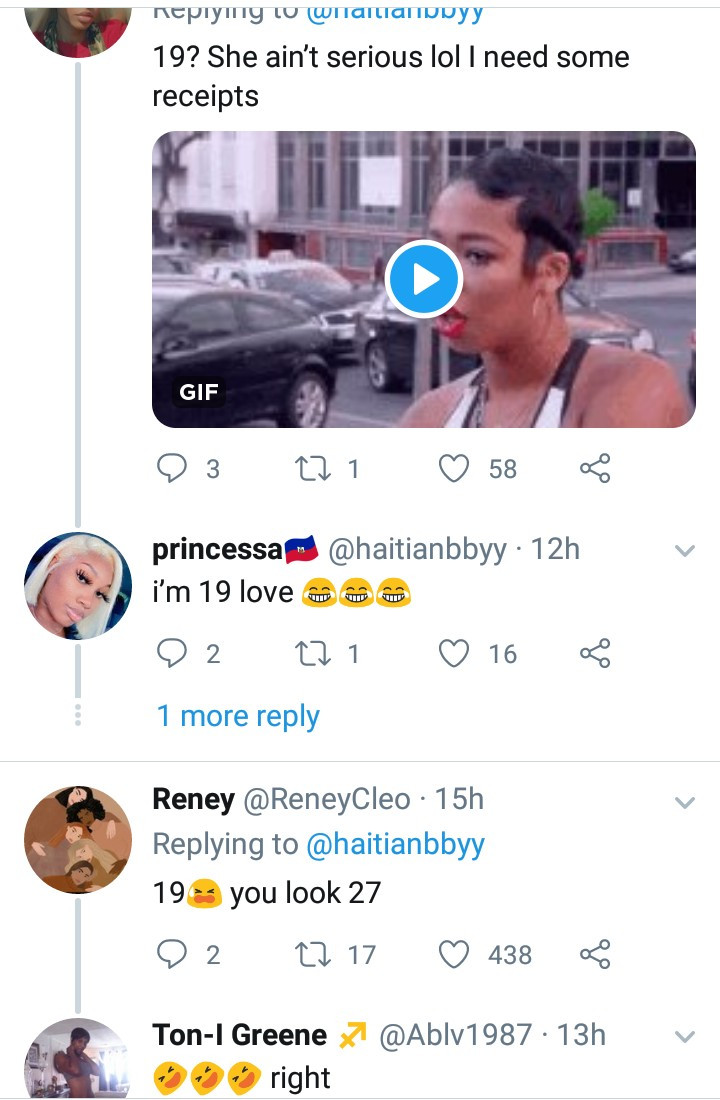Like the GIF tweet with 58 likes
Screen dimensions: 720x1100
tap(455, 468)
